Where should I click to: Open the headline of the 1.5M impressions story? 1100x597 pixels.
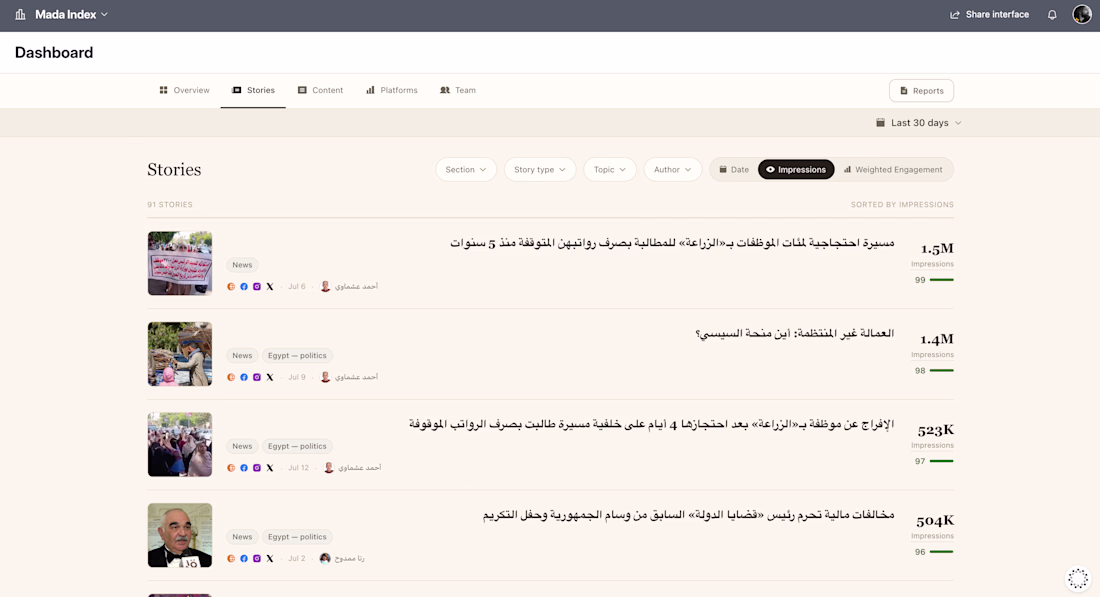[672, 243]
